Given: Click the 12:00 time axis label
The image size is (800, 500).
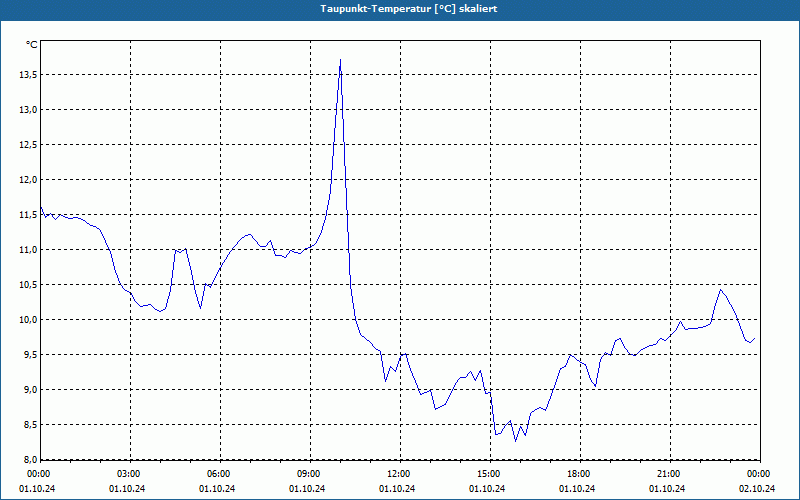Looking at the screenshot, I should pyautogui.click(x=400, y=474).
